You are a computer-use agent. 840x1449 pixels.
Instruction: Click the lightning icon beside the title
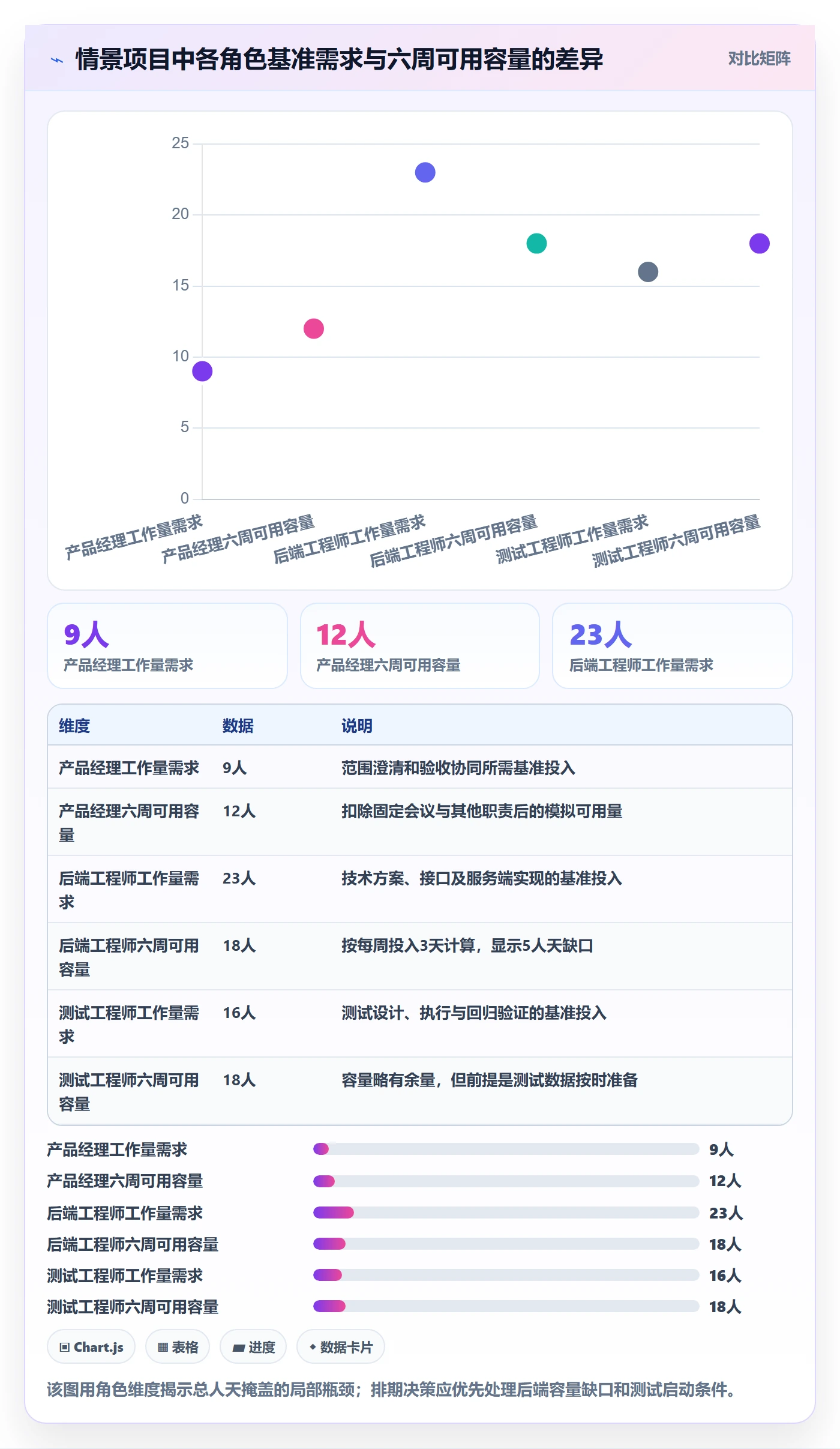coord(57,60)
